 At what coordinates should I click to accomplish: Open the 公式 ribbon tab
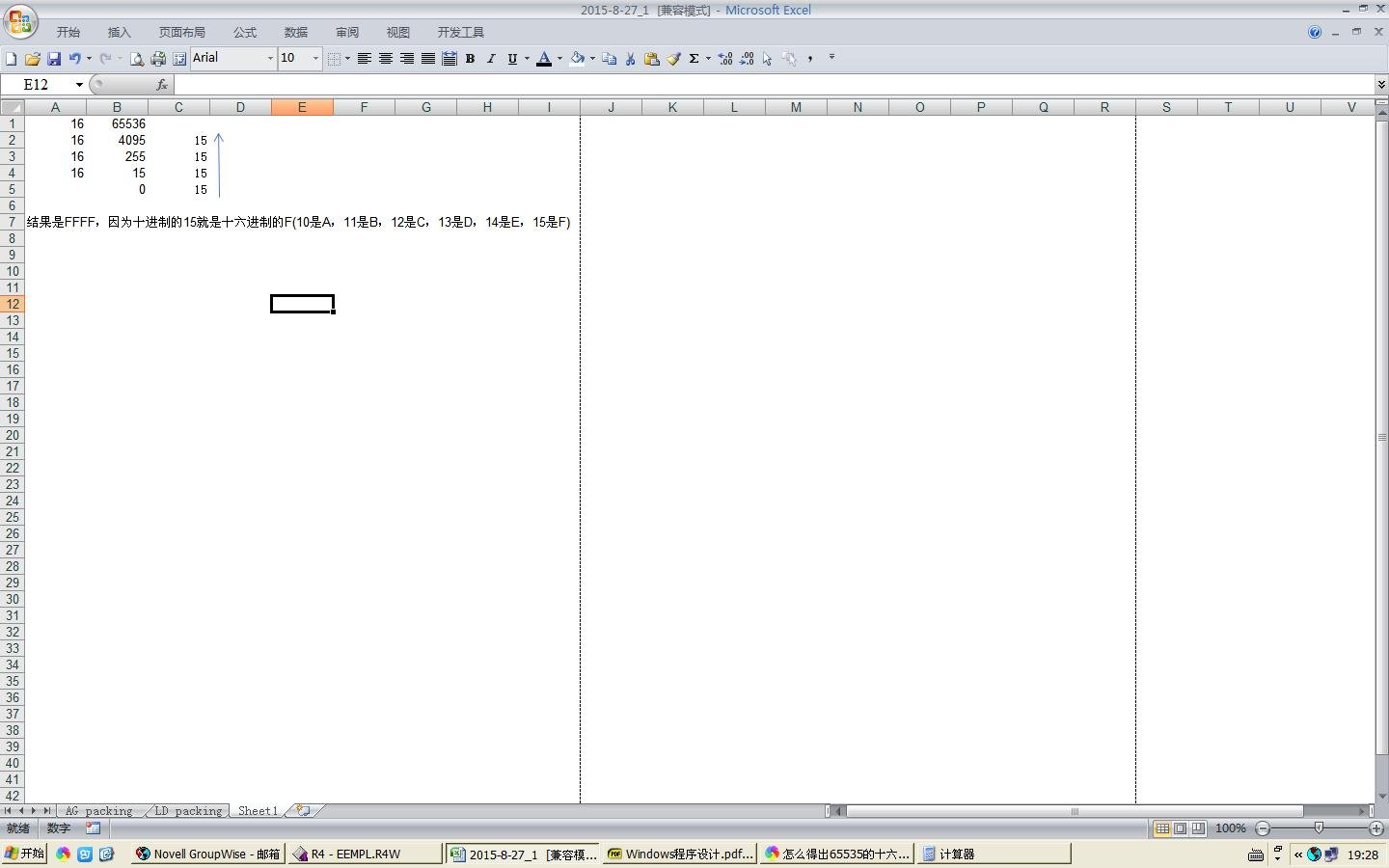[245, 33]
